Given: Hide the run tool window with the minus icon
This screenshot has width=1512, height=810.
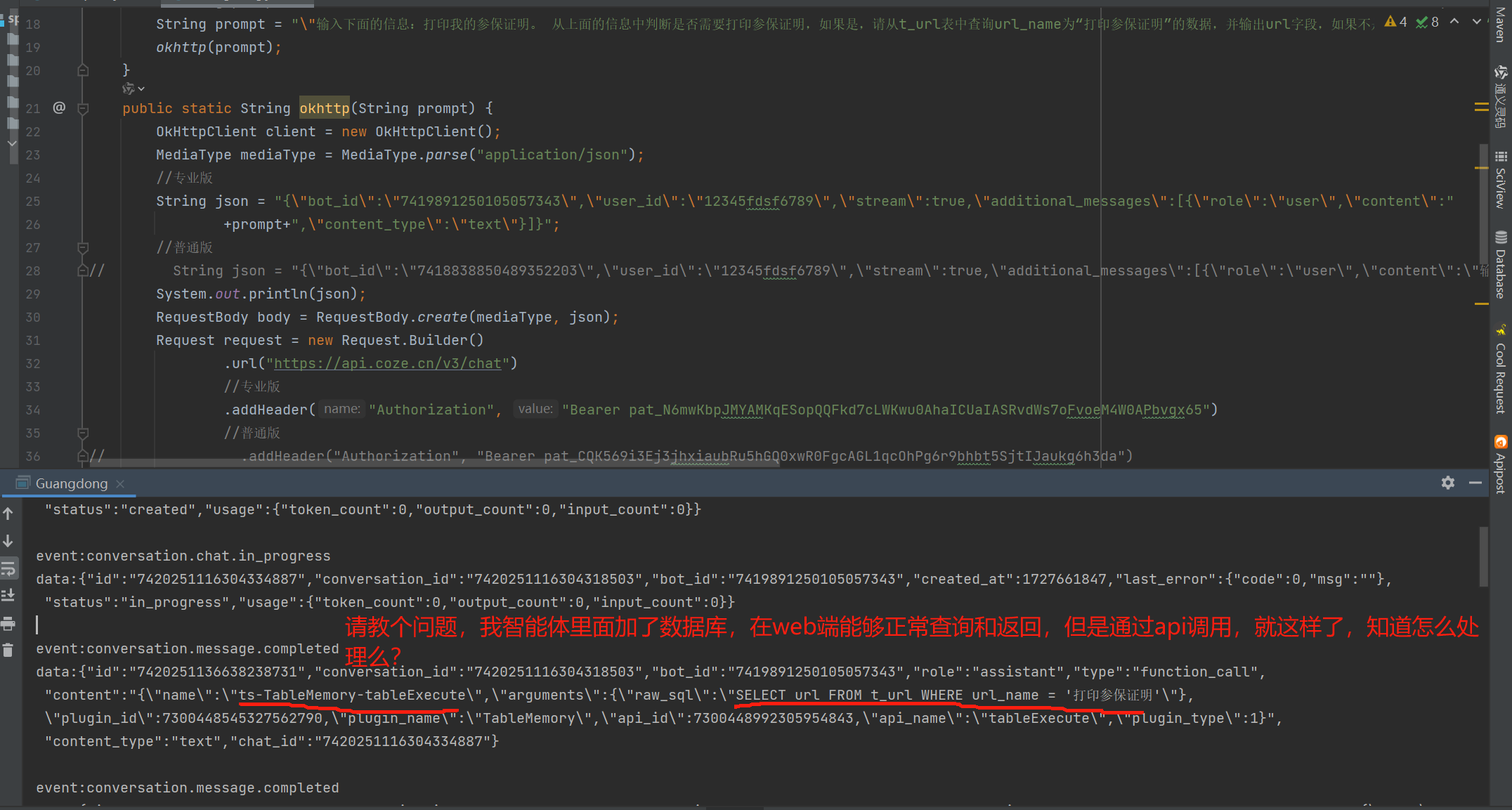Looking at the screenshot, I should pos(1475,483).
